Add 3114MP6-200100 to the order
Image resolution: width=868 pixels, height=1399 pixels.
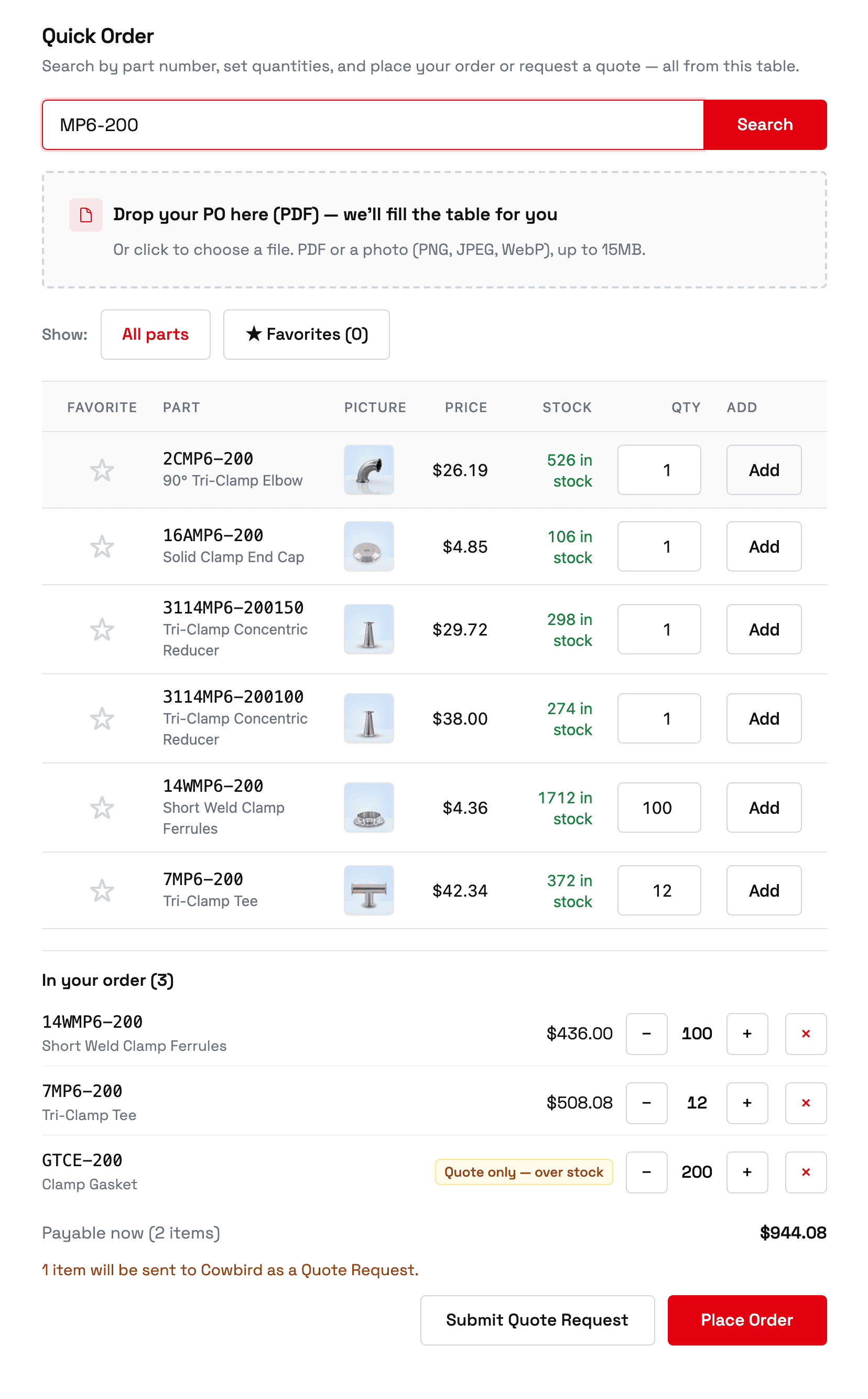[x=764, y=717]
